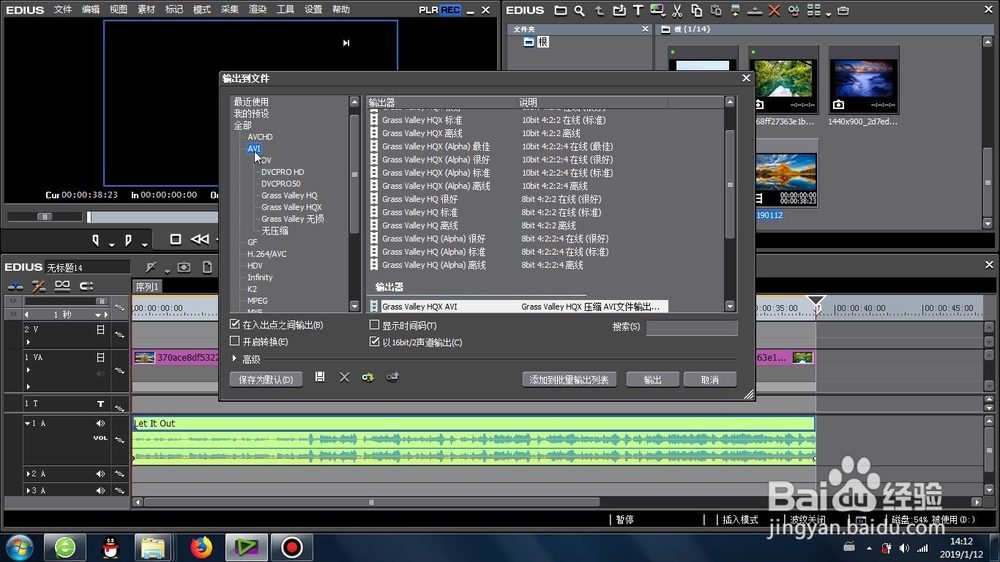The width and height of the screenshot is (1000, 562).
Task: Click the copy icon in bin toolbar
Action: (x=696, y=10)
